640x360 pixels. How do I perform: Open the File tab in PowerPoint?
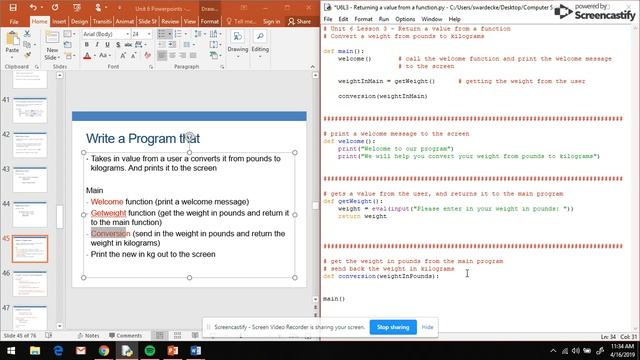click(x=14, y=21)
